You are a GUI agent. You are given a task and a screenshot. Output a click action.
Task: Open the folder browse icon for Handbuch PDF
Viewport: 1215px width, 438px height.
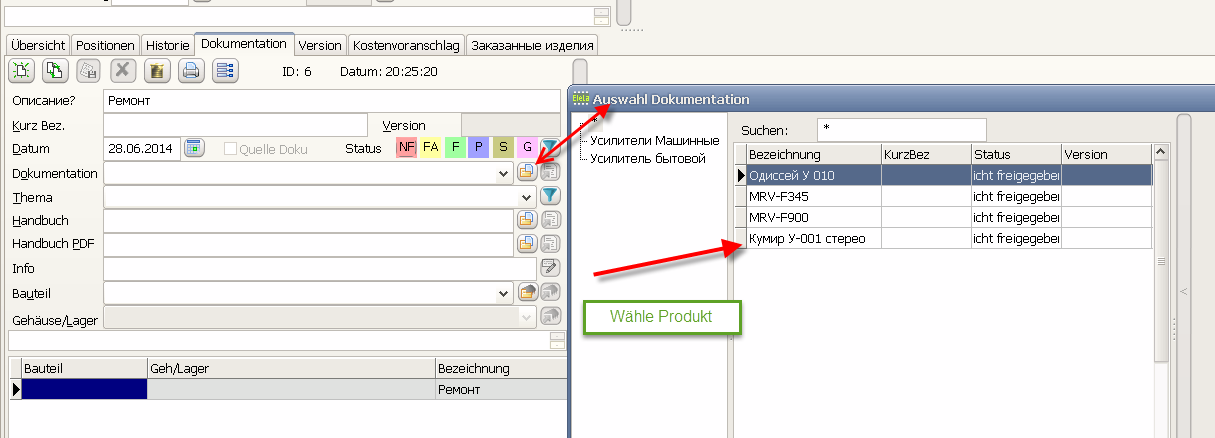526,243
